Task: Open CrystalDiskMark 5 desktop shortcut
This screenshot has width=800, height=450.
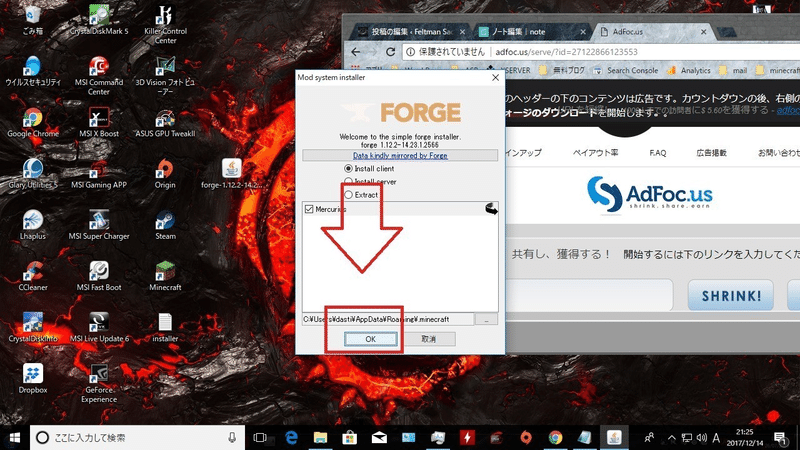Action: [99, 19]
